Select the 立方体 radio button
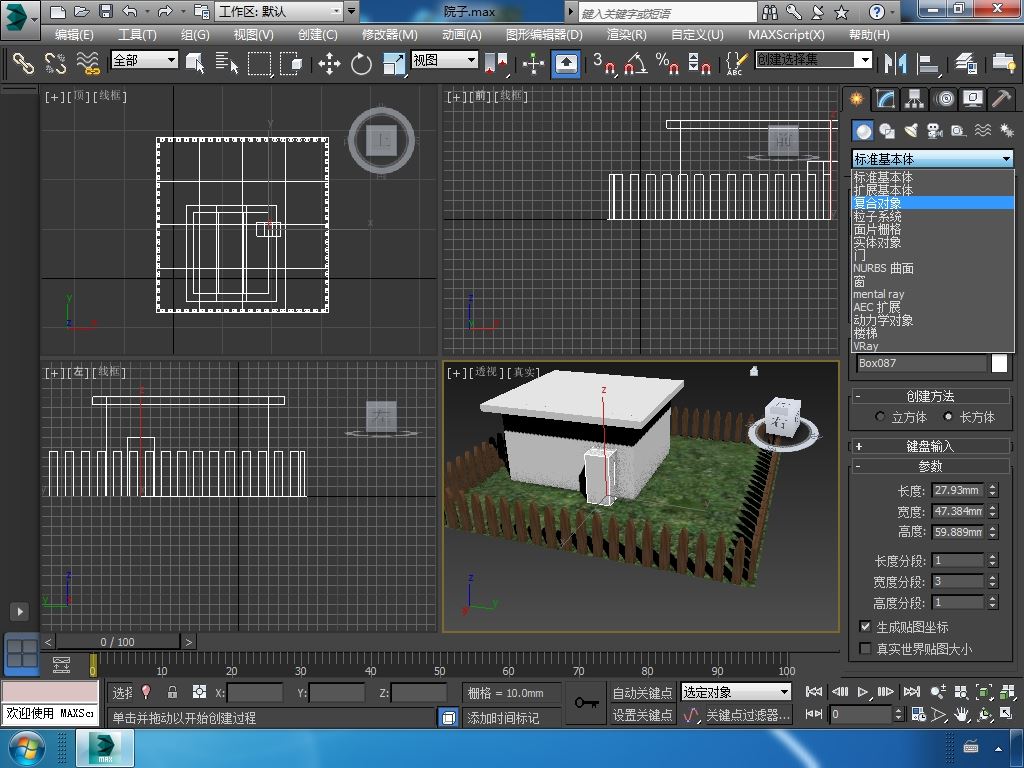The image size is (1024, 768). point(880,417)
